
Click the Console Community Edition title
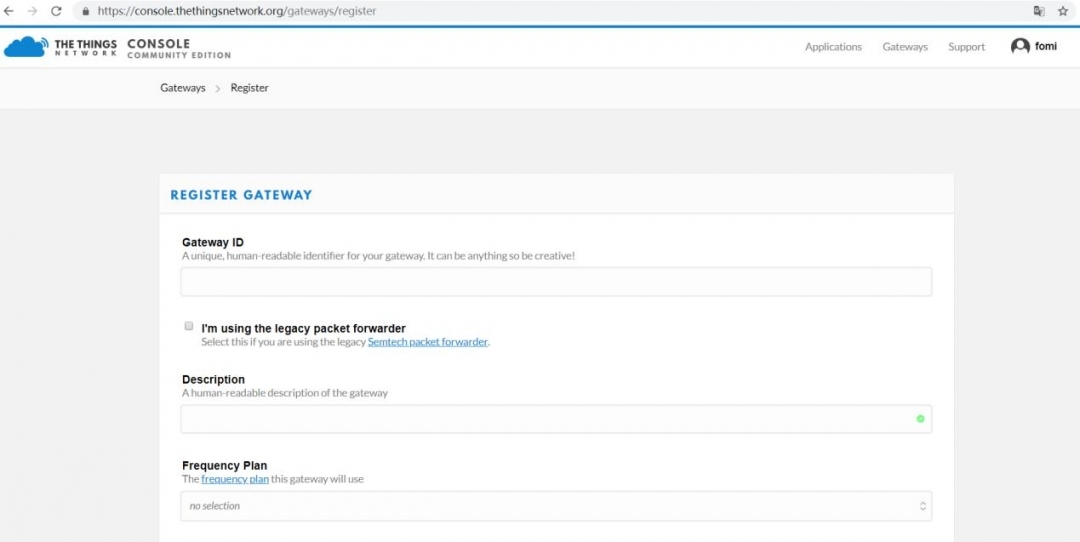179,48
